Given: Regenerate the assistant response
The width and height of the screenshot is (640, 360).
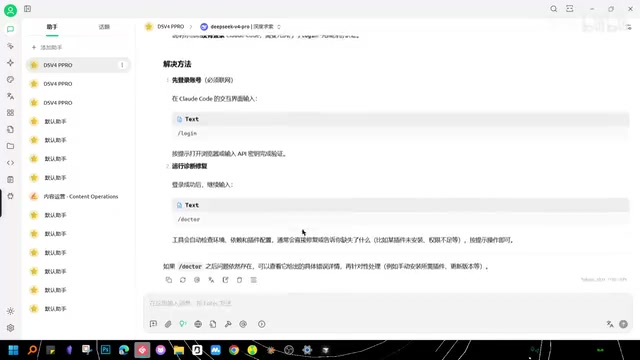Looking at the screenshot, I should (x=183, y=280).
